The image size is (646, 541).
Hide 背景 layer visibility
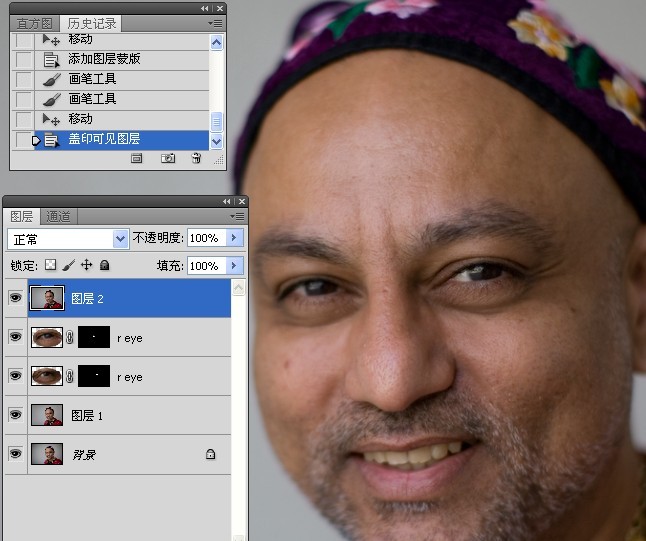(16, 454)
